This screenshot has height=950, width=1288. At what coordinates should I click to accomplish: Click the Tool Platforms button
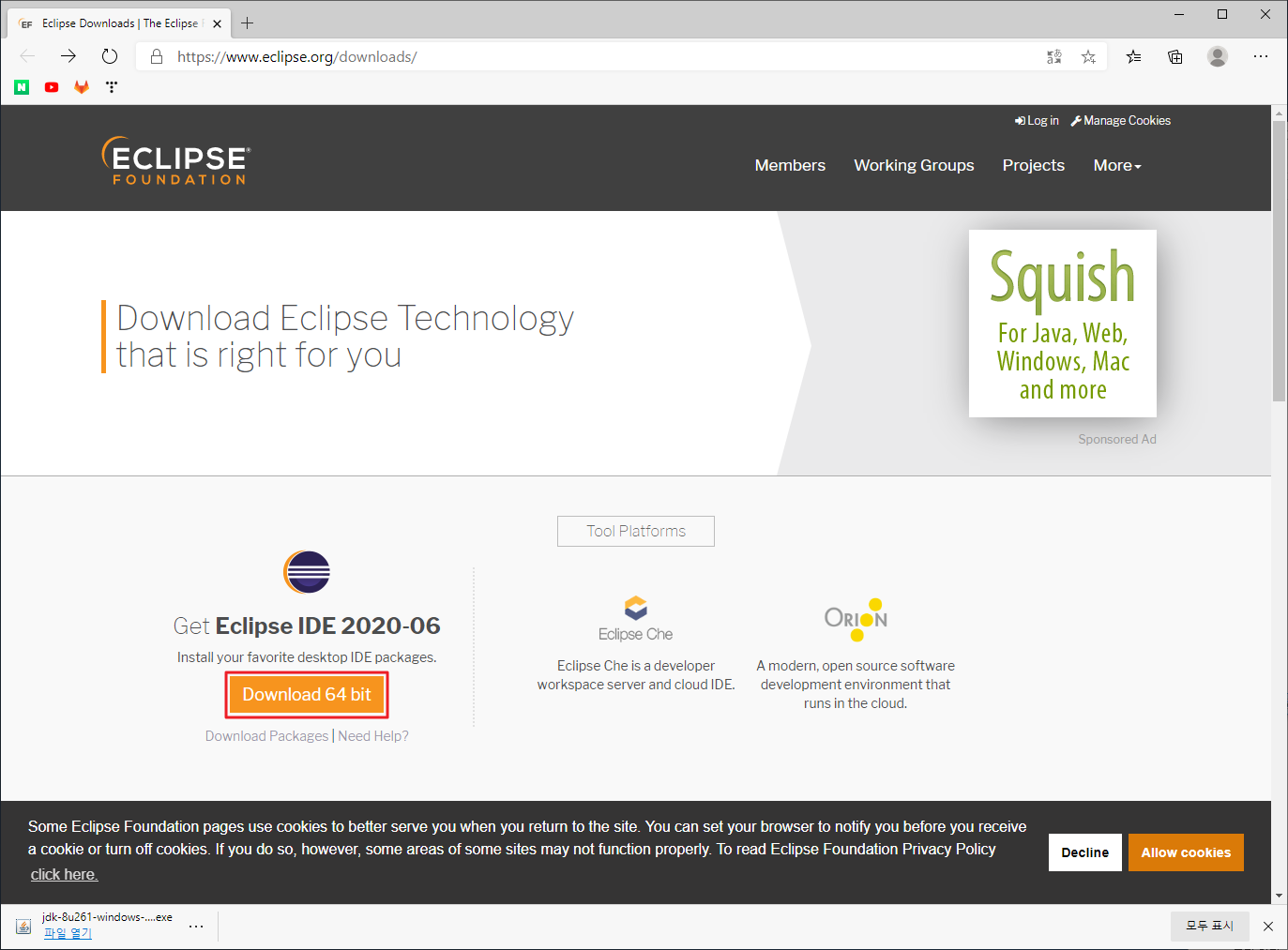point(636,531)
